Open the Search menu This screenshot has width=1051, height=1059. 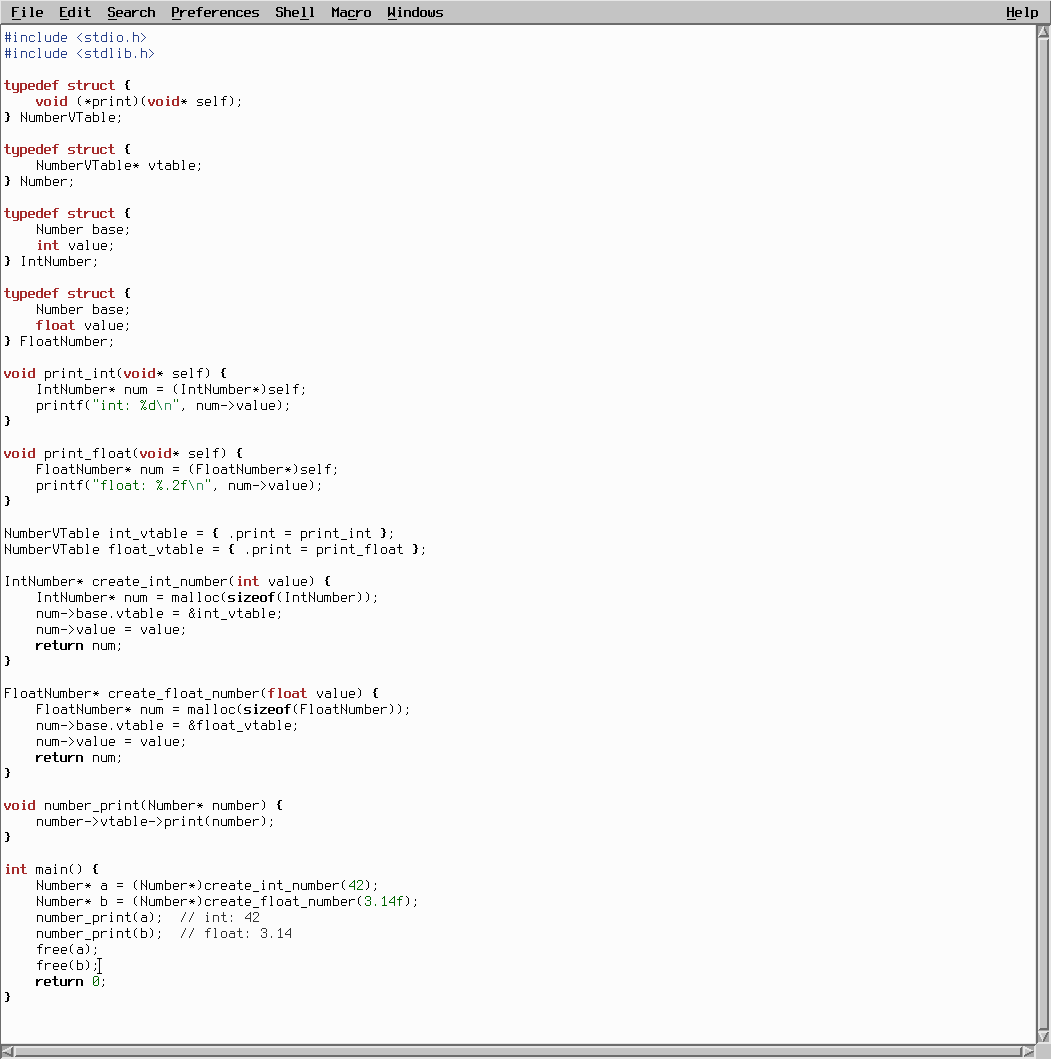pyautogui.click(x=131, y=12)
